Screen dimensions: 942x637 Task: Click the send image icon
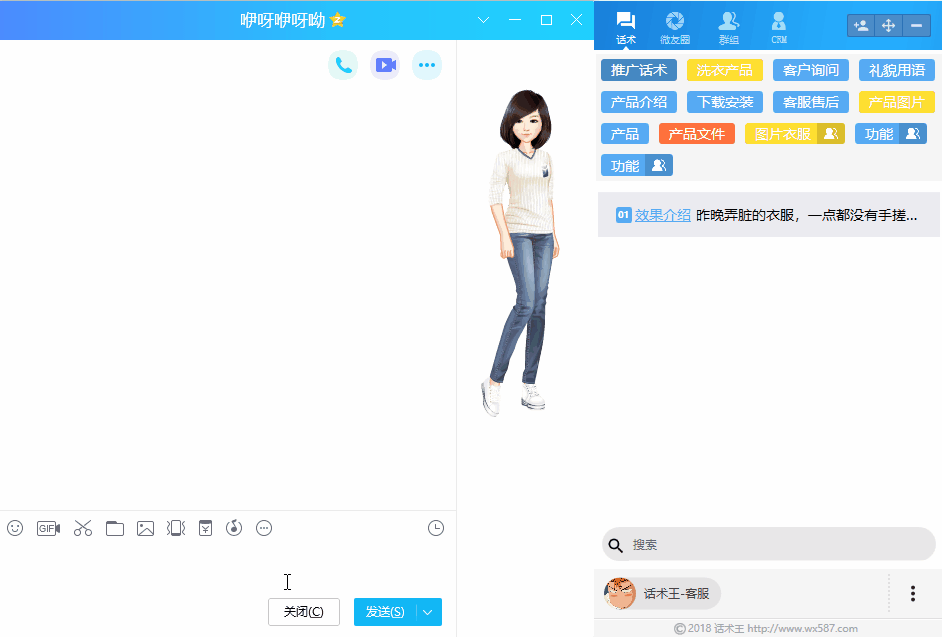(145, 528)
